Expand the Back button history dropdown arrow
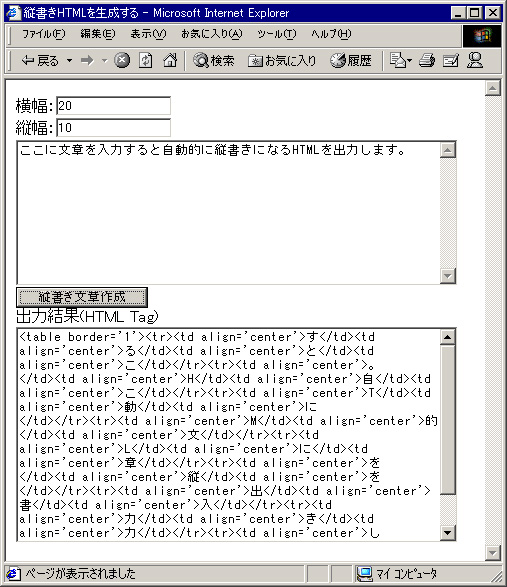507x587 pixels. coord(69,60)
